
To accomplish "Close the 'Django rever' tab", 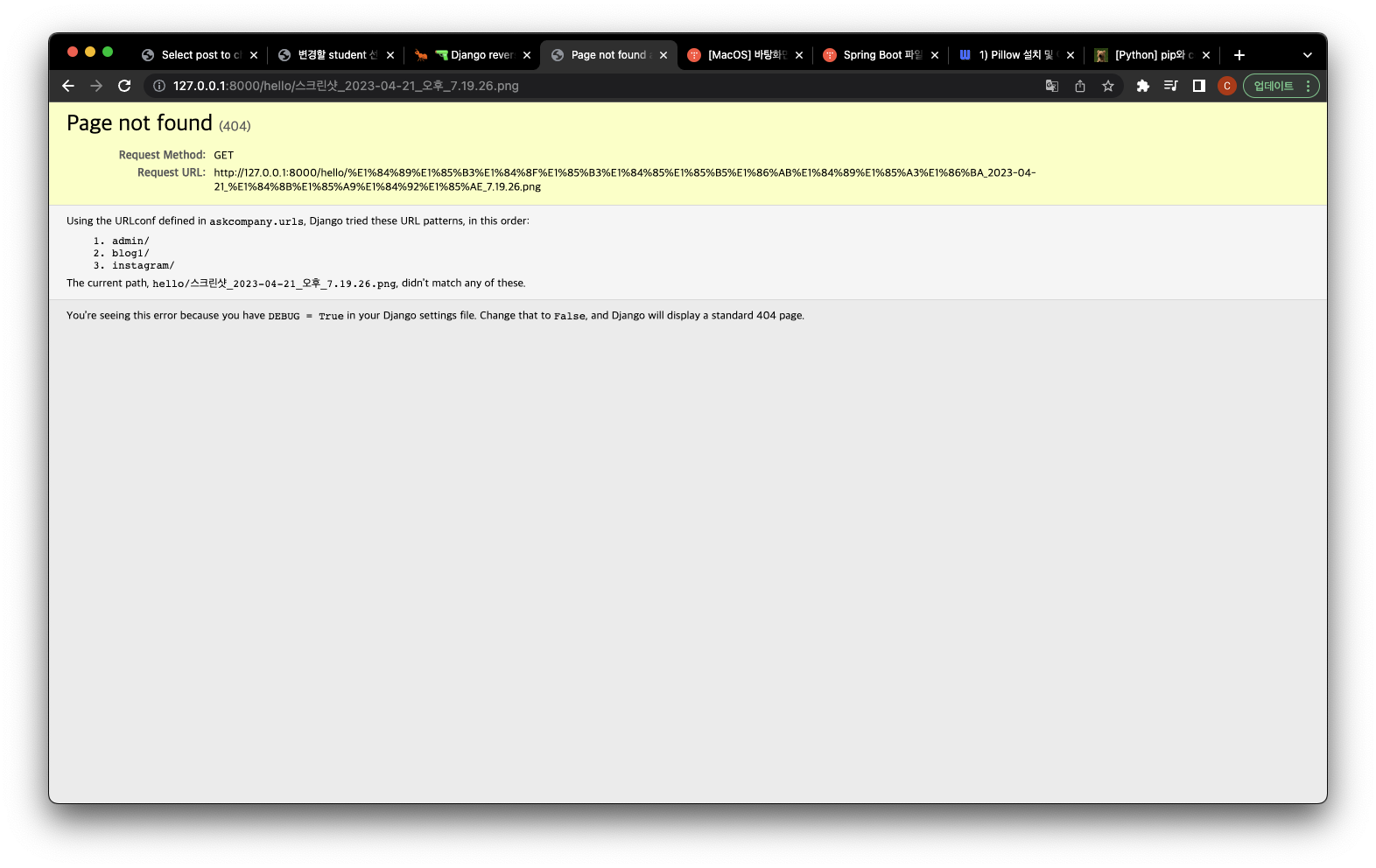I will (x=527, y=55).
